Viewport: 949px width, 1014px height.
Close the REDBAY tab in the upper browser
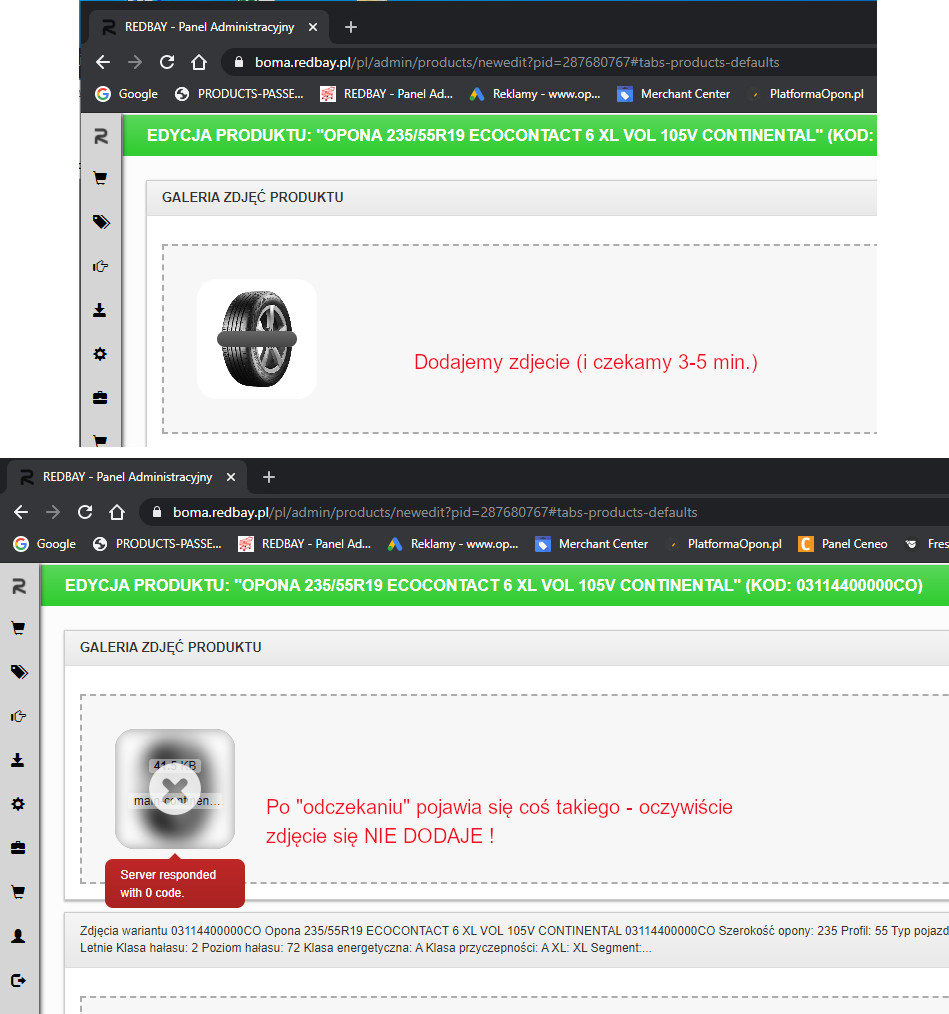pyautogui.click(x=313, y=27)
